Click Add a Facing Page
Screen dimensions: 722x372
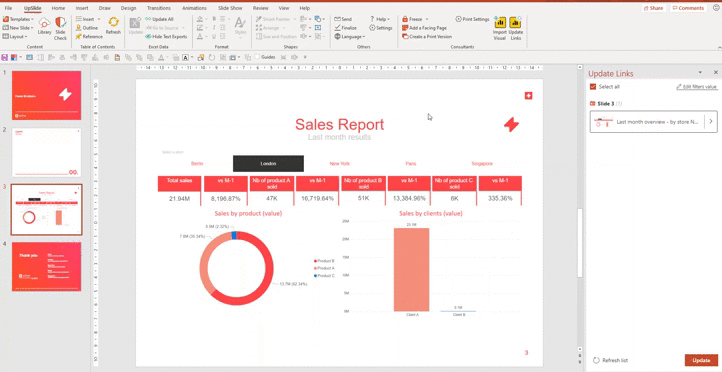coord(424,28)
